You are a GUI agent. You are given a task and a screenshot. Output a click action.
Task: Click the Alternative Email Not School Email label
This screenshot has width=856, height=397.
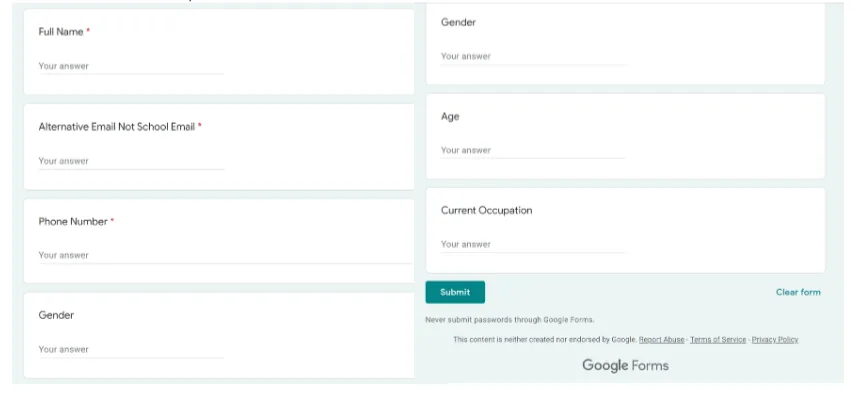tap(117, 127)
